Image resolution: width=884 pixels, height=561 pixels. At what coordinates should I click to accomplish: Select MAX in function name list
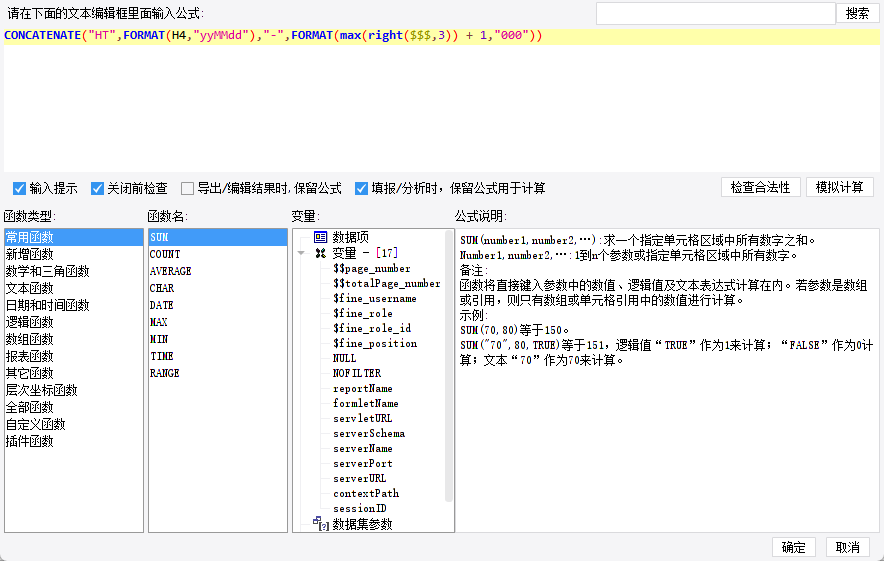pos(218,322)
